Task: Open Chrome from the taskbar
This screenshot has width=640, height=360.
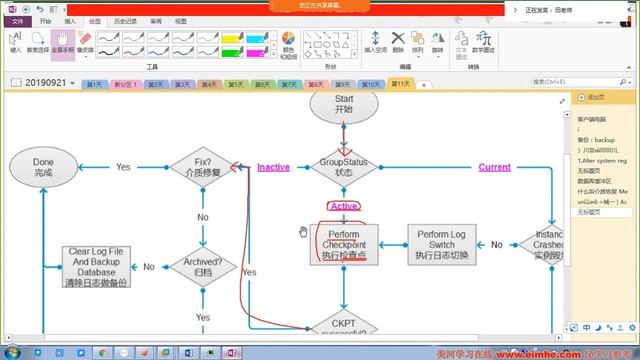Action: pos(102,353)
